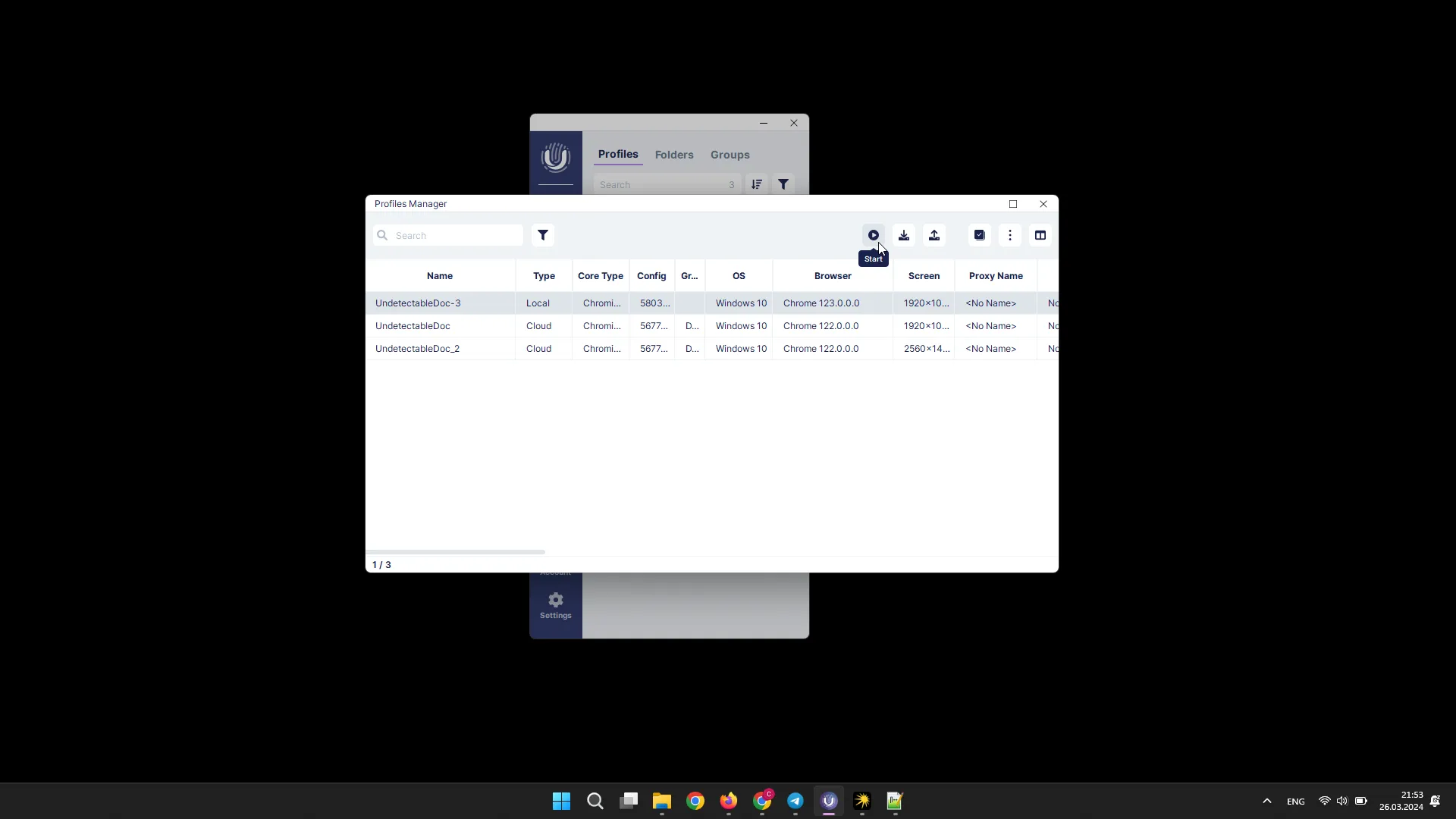Click the Start icon button

point(872,235)
